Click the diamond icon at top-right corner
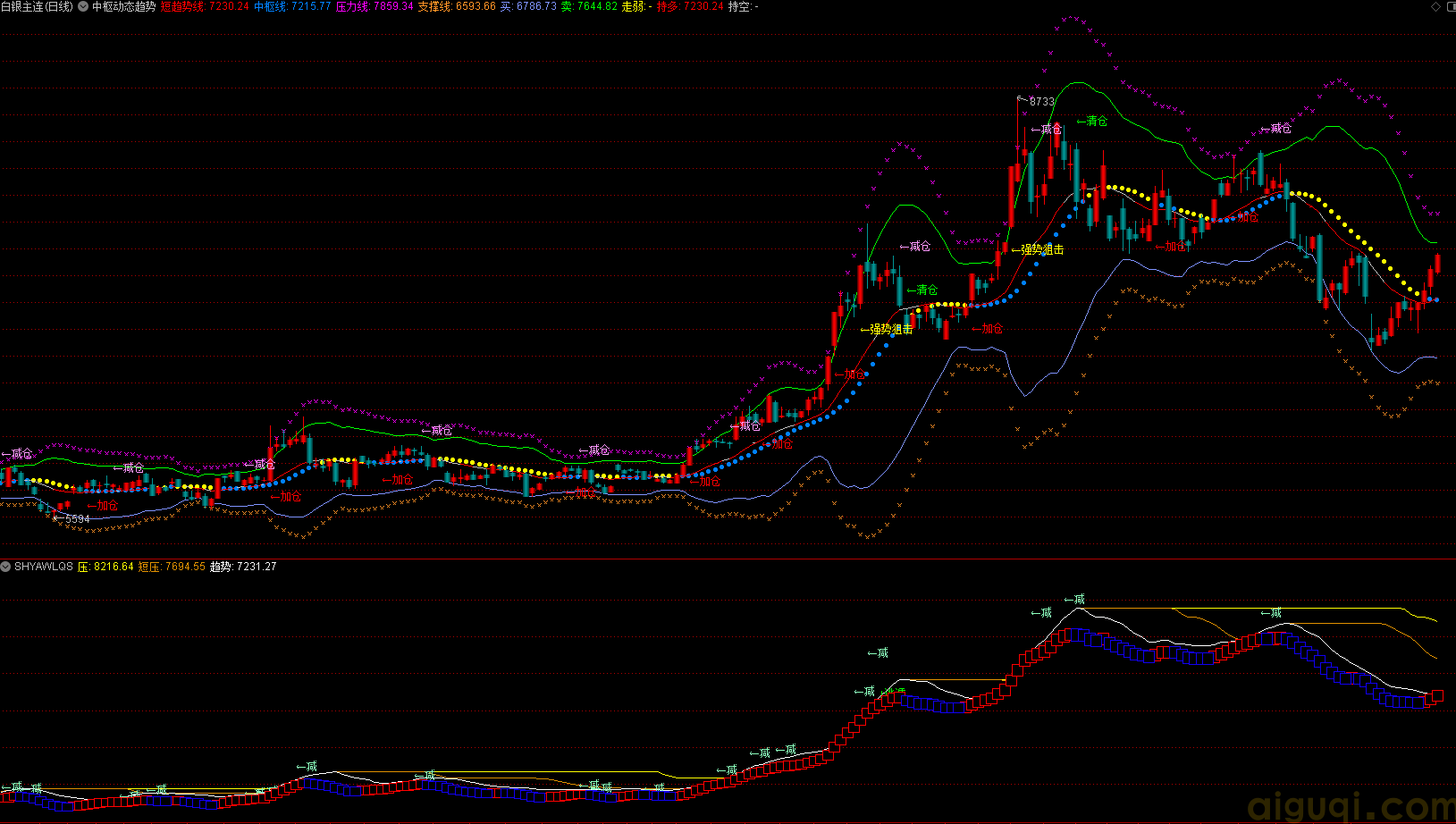 tap(1436, 6)
